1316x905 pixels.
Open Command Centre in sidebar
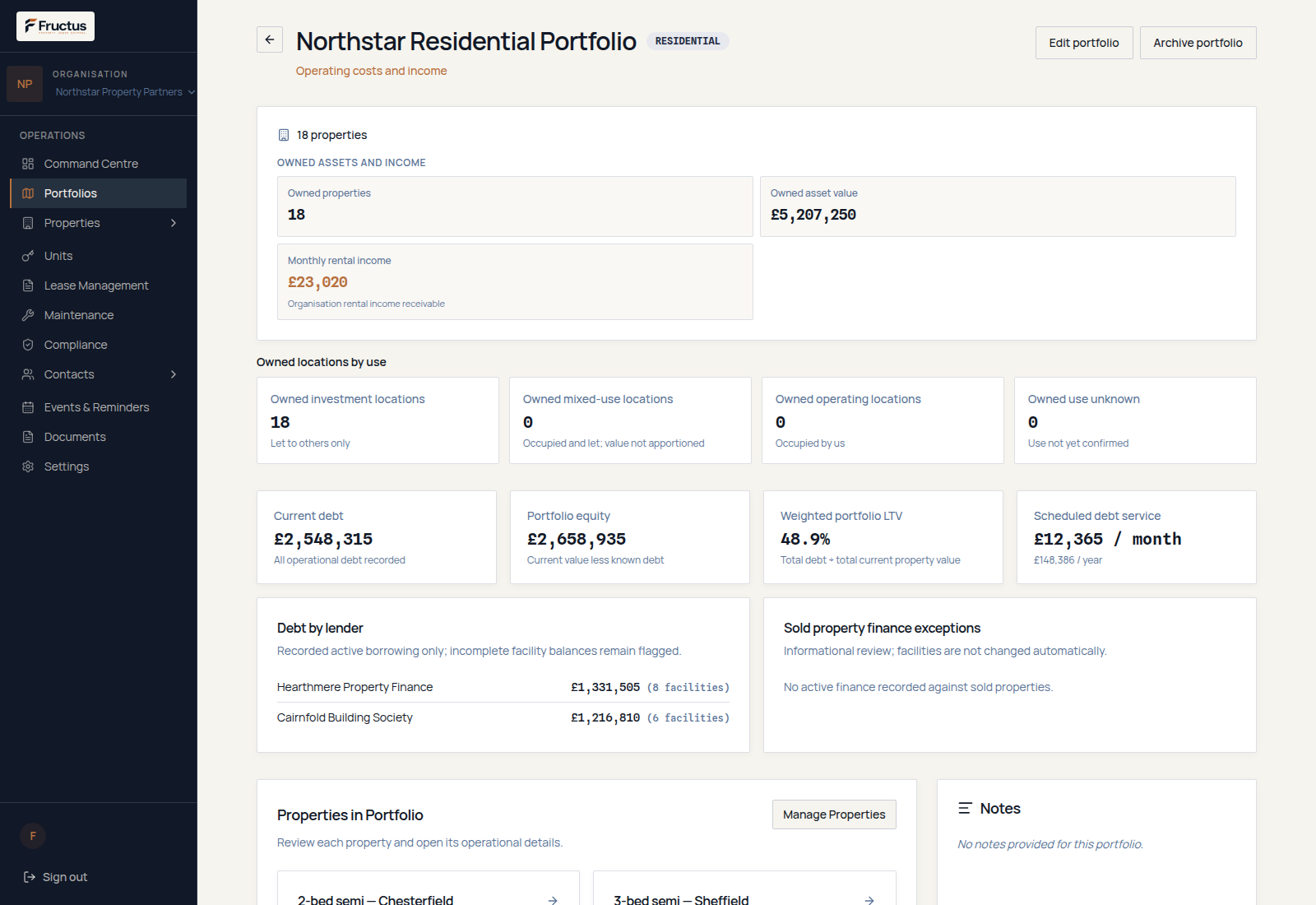99,164
